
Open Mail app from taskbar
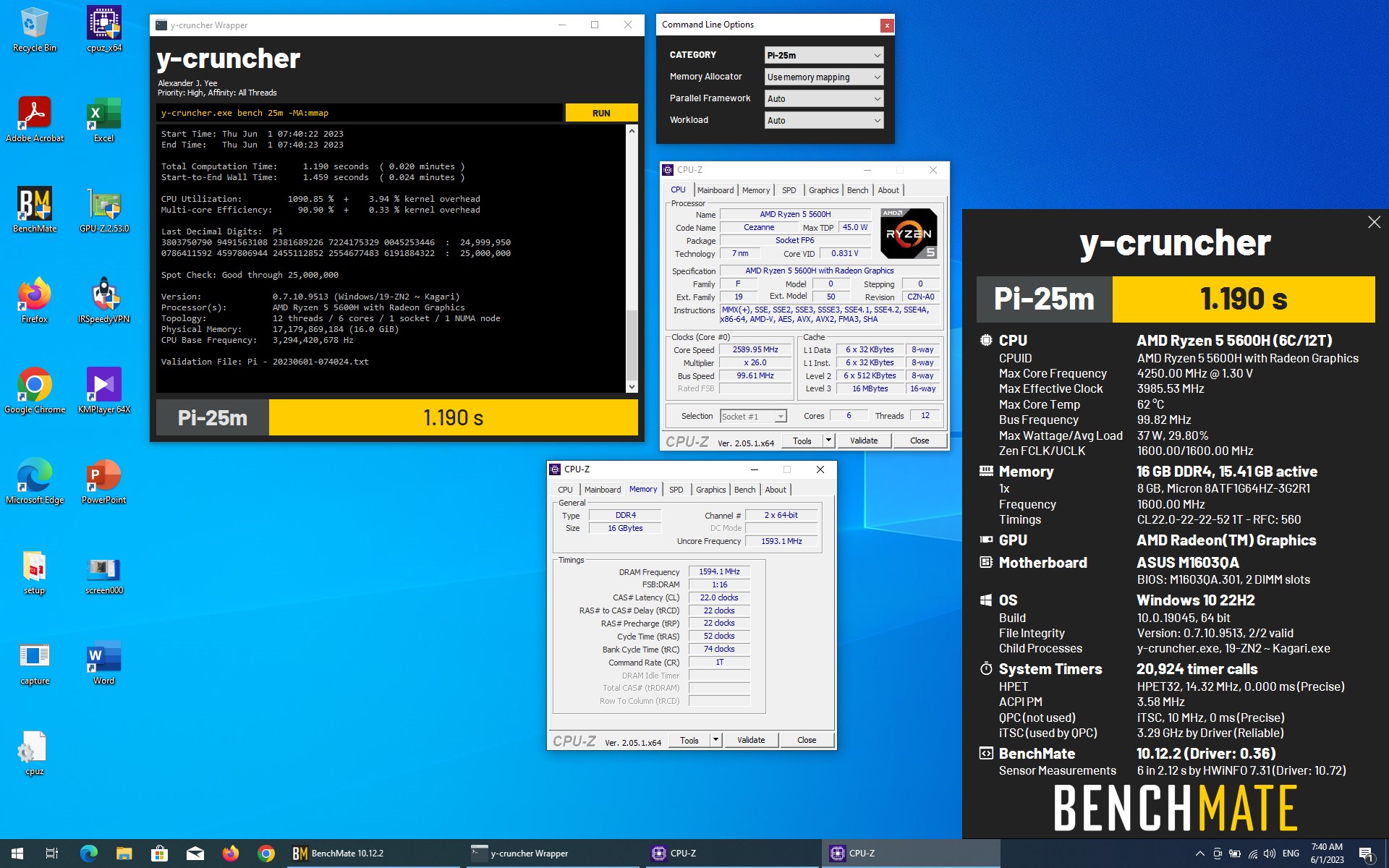point(195,854)
